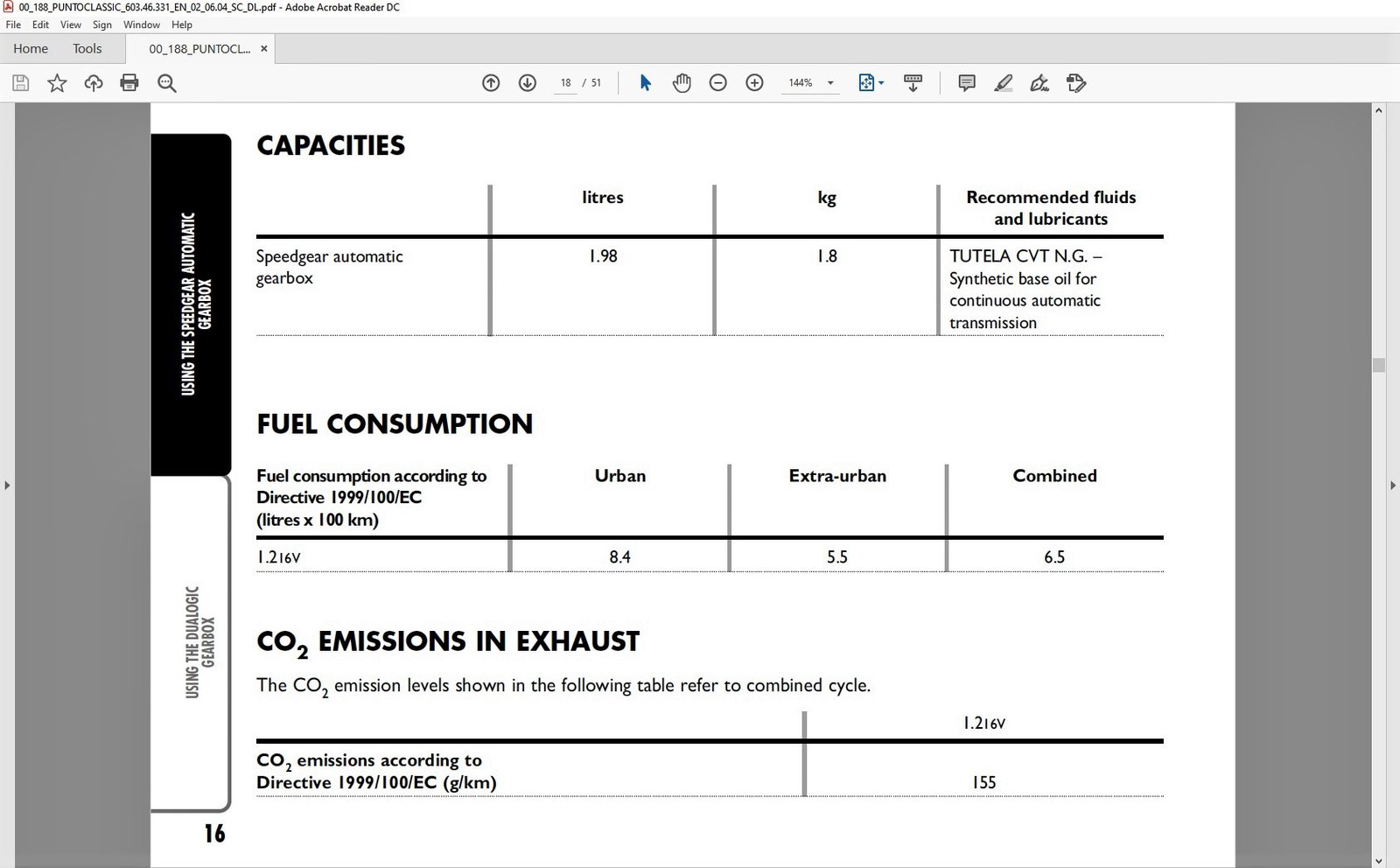Image resolution: width=1400 pixels, height=868 pixels.
Task: Zoom out with the minus icon
Action: (x=718, y=83)
